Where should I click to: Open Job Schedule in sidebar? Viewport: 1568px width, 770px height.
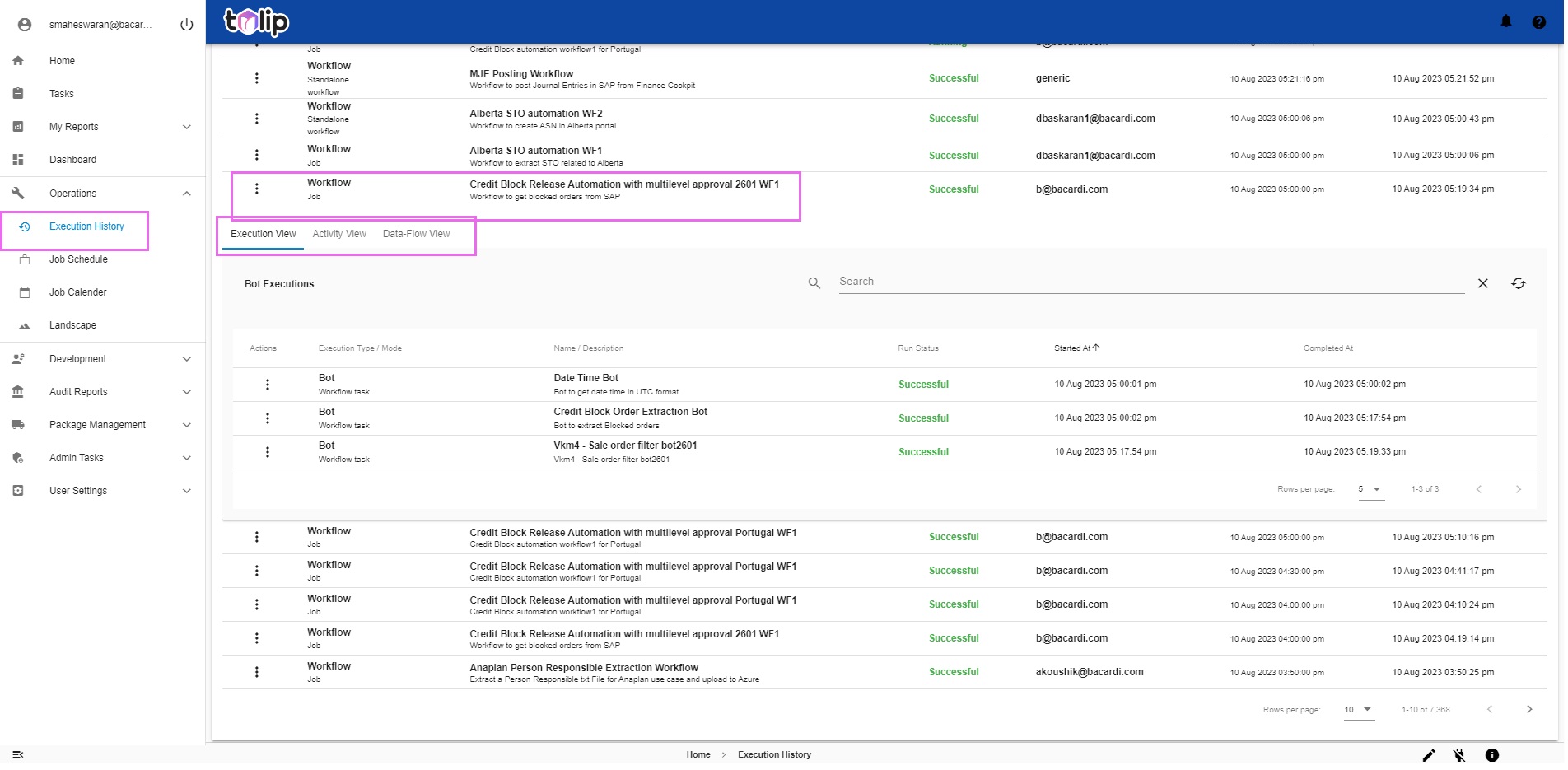pyautogui.click(x=78, y=259)
